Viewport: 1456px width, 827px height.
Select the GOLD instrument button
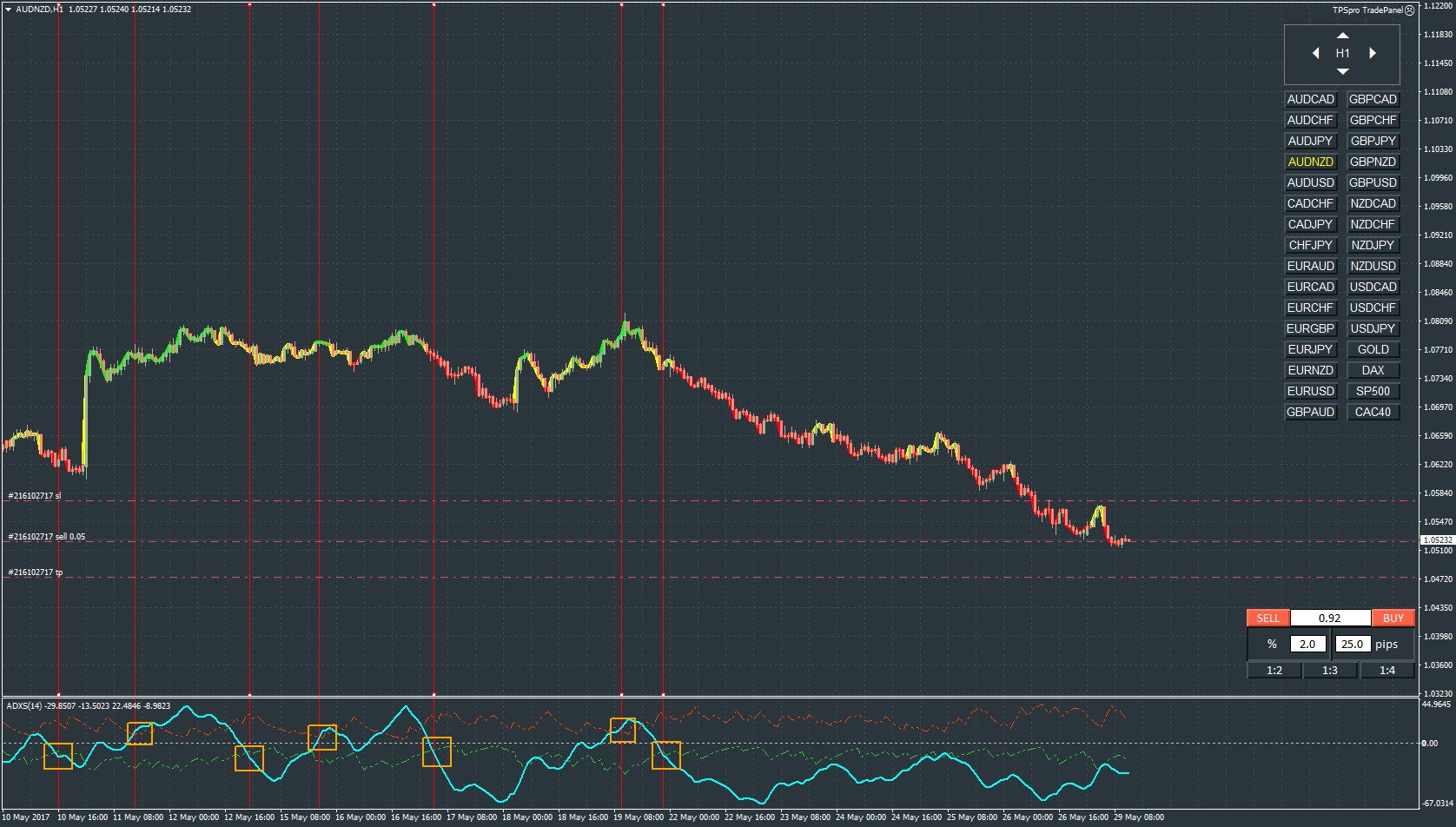pos(1373,349)
